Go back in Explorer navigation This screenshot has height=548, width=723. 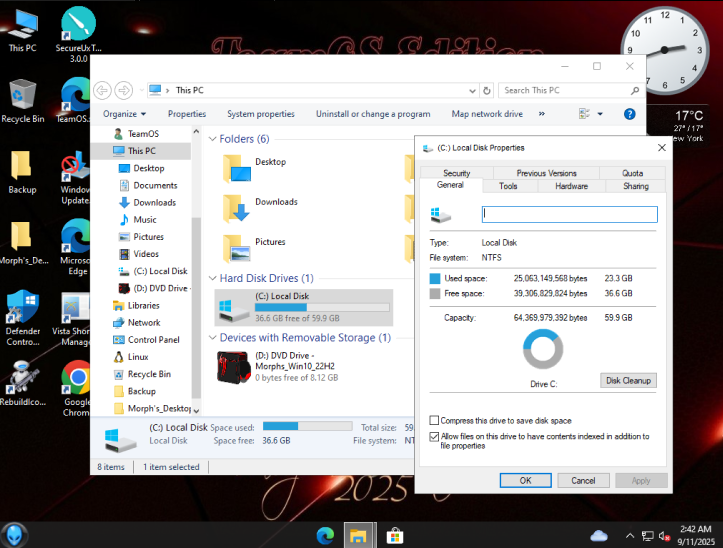[102, 90]
